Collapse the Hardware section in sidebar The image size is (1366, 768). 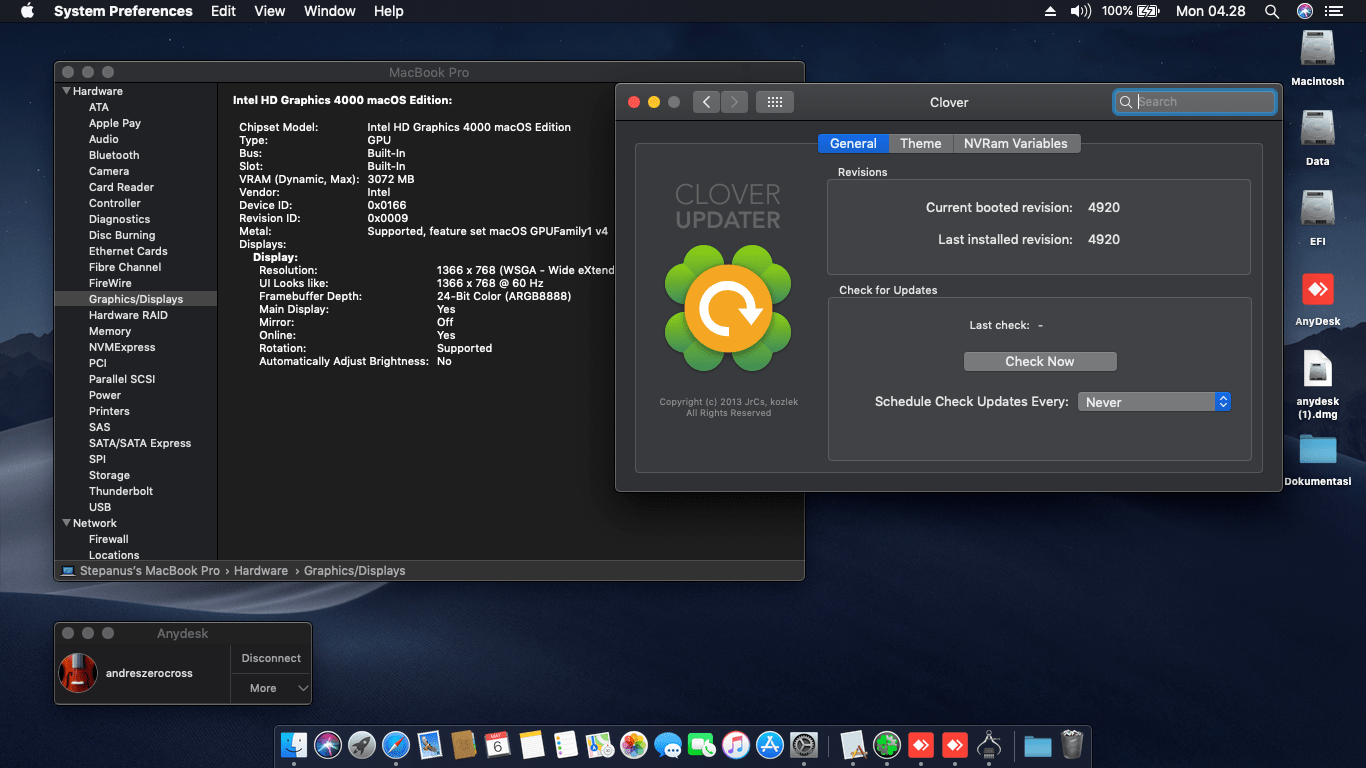coord(66,91)
